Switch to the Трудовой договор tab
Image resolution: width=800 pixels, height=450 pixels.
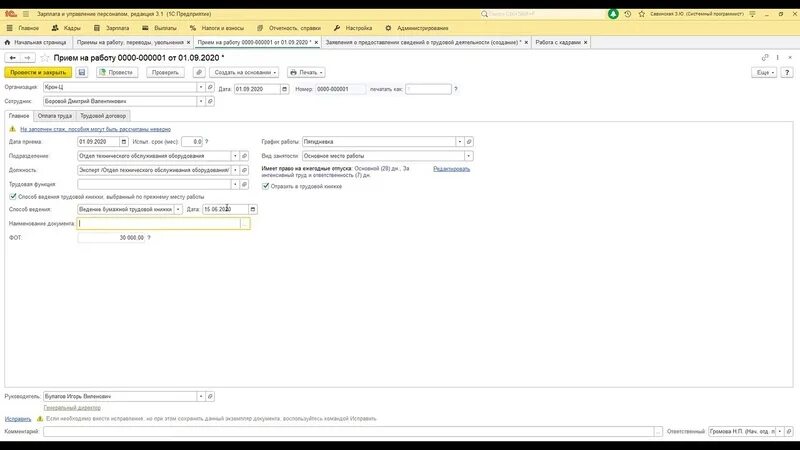(103, 116)
